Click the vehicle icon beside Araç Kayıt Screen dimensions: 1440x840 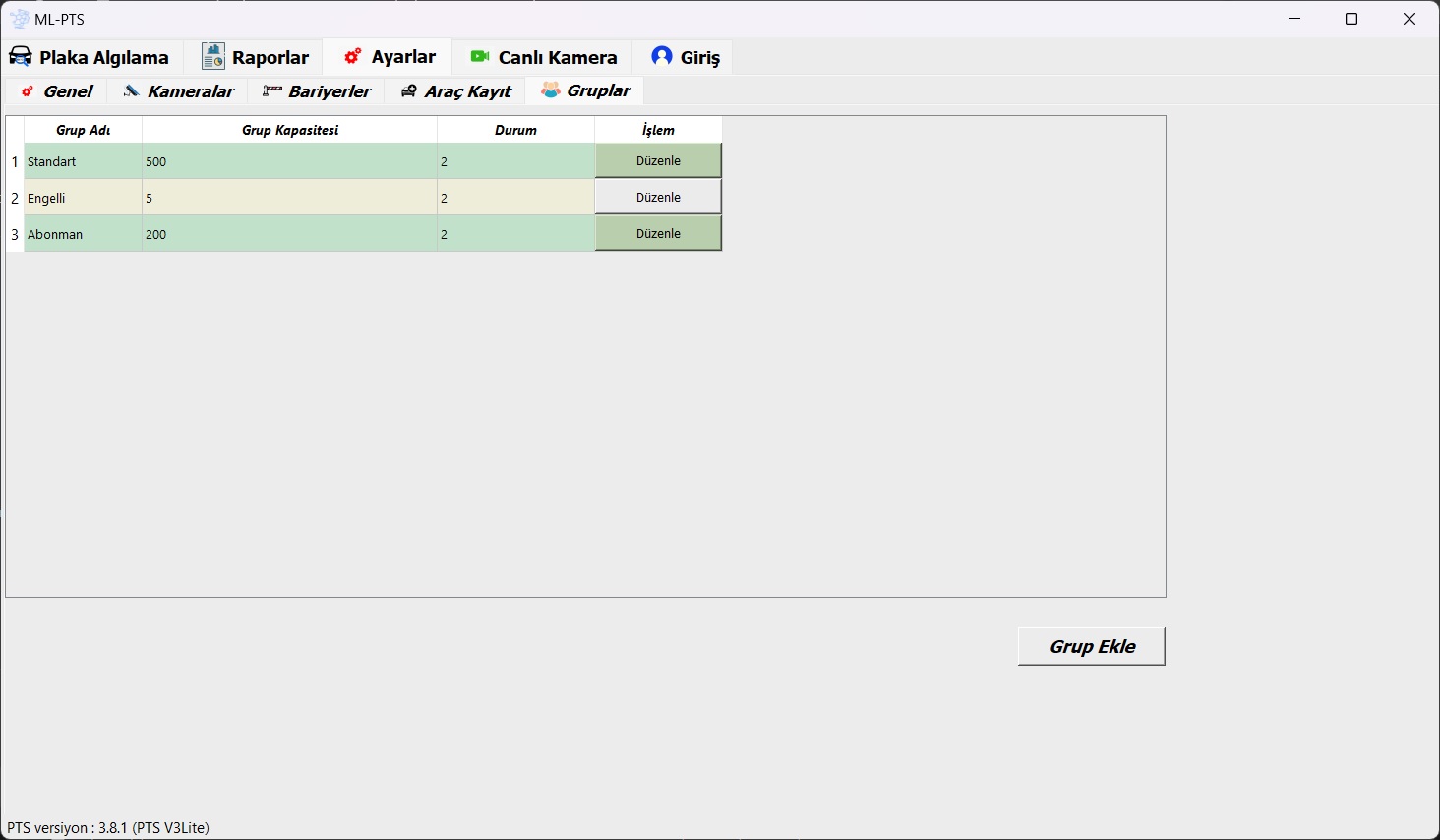pos(408,91)
